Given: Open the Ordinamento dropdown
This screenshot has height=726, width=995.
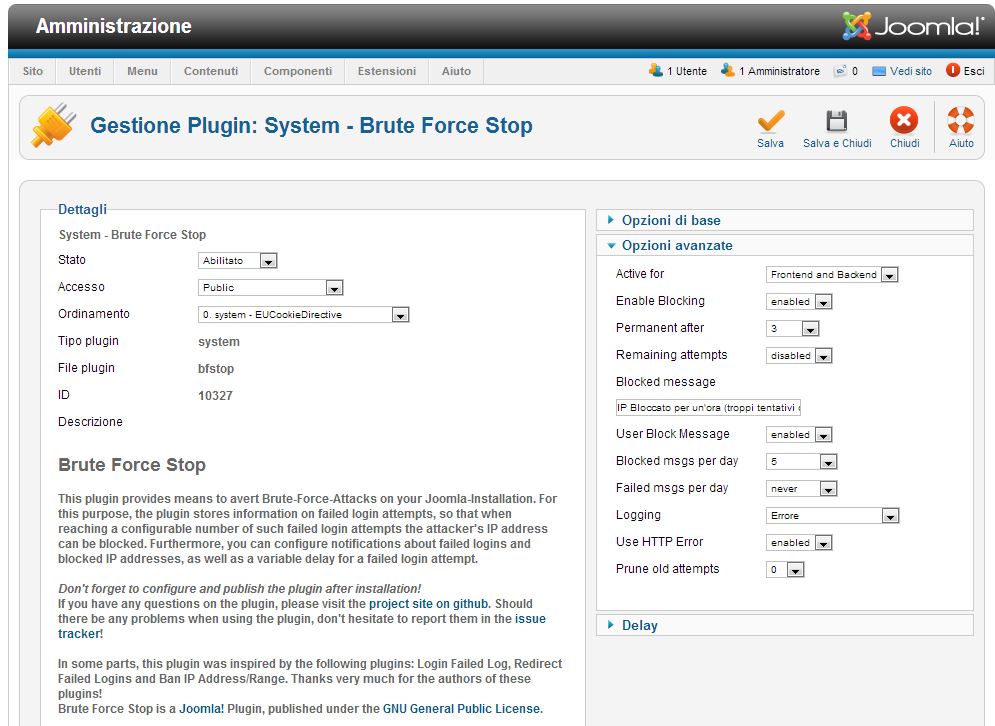Looking at the screenshot, I should point(304,315).
